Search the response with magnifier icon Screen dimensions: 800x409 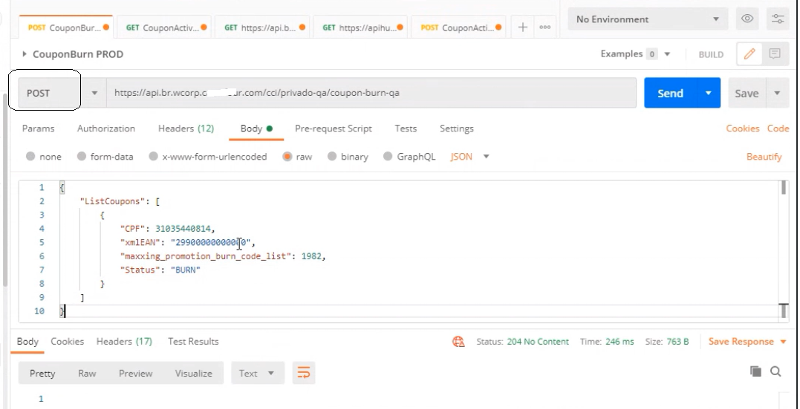776,371
